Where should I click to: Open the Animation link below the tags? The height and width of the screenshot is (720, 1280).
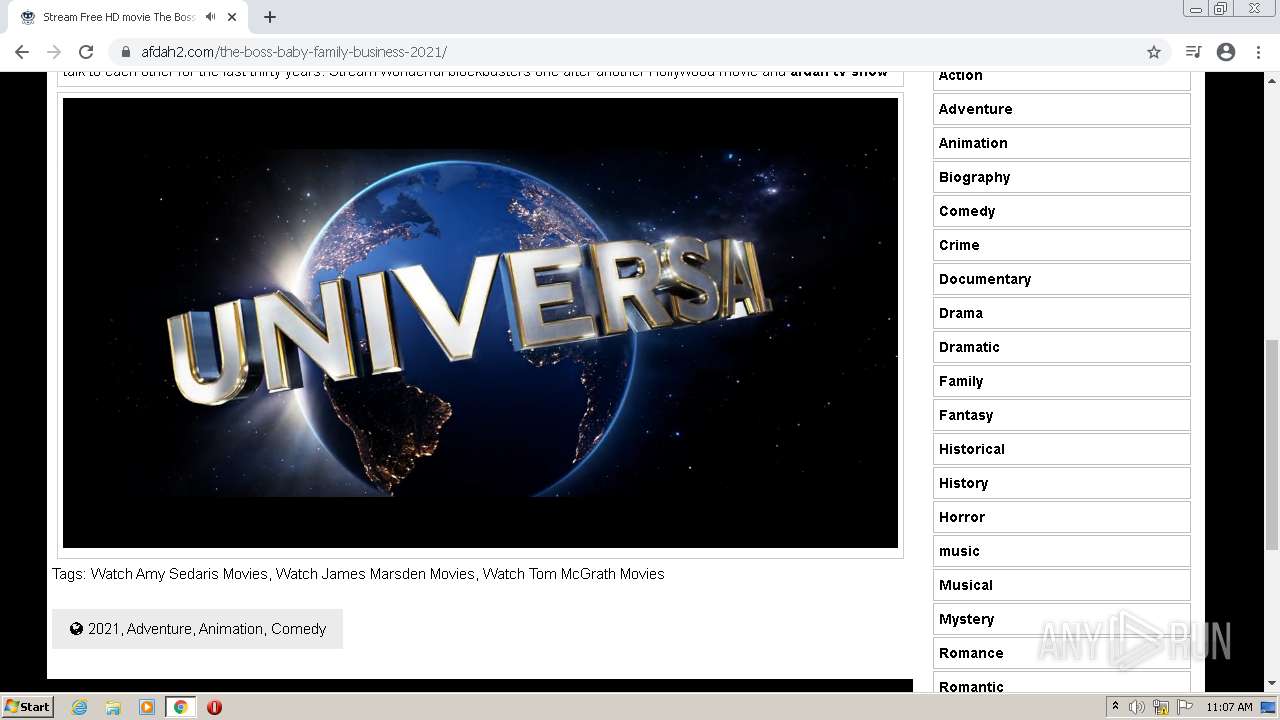[x=231, y=629]
